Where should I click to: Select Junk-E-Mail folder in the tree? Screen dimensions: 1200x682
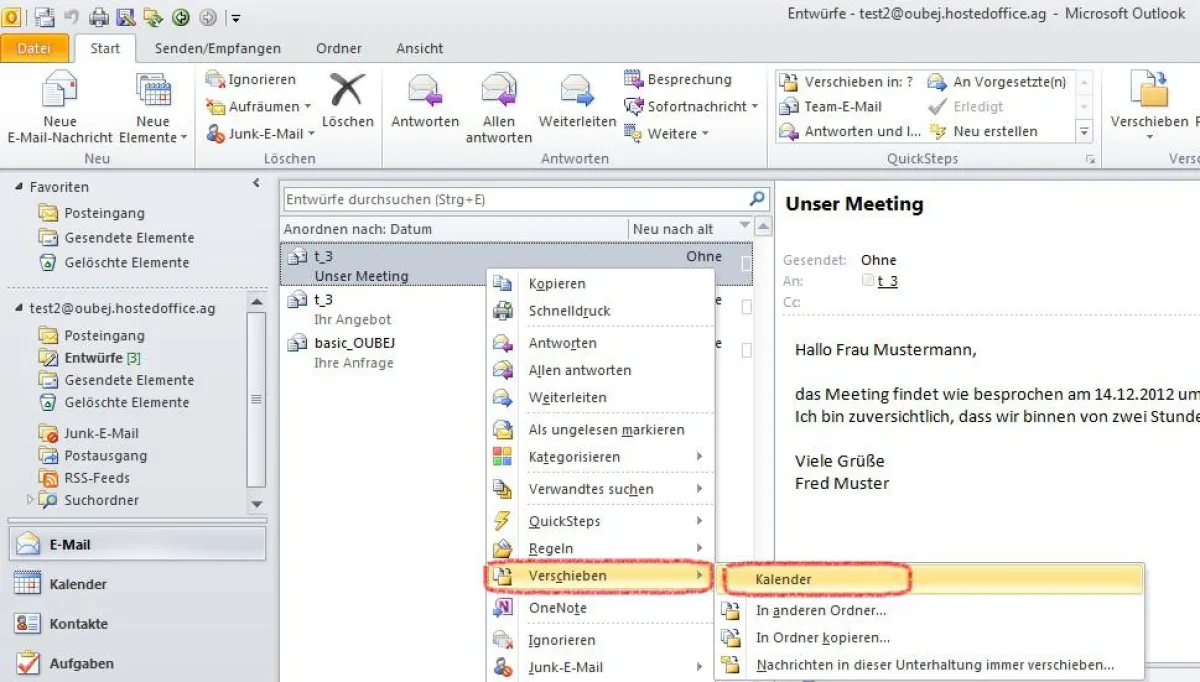pyautogui.click(x=101, y=434)
